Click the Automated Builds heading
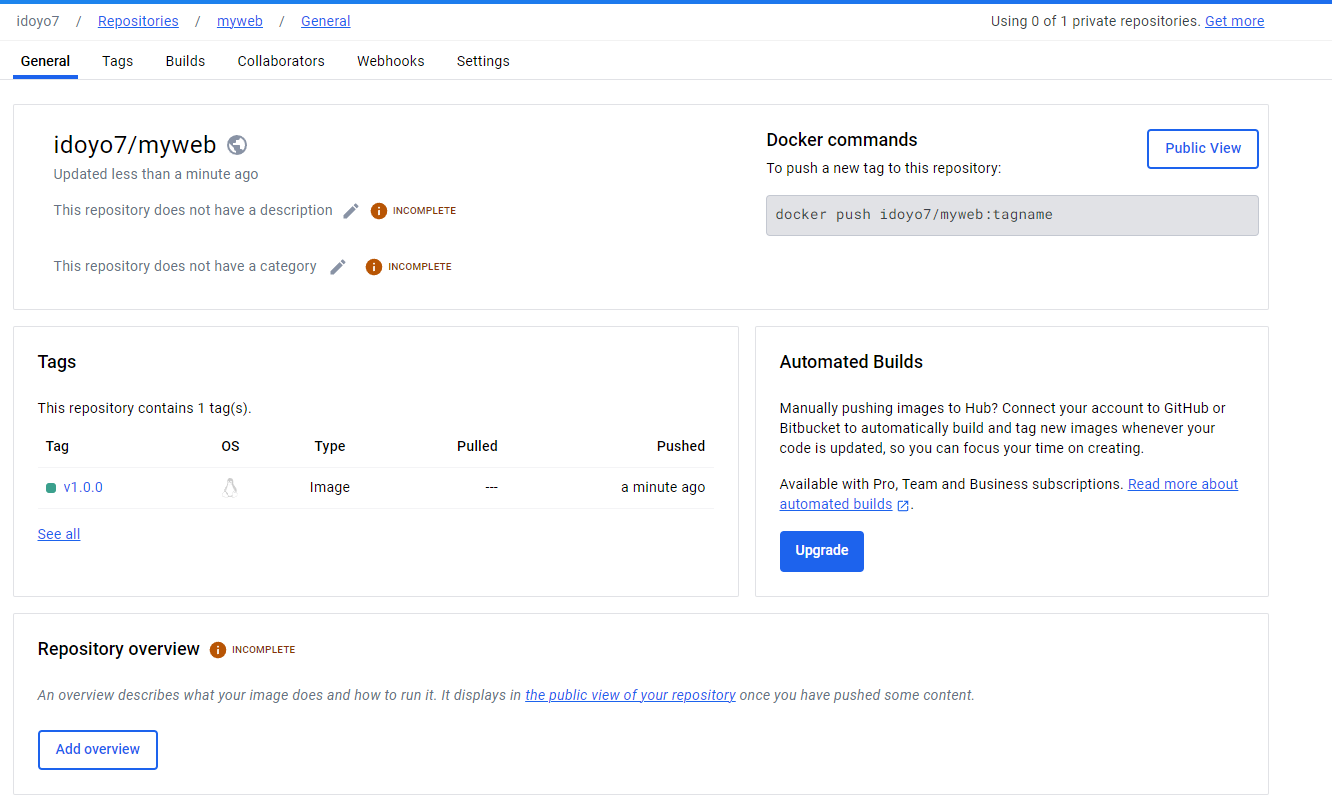Viewport: 1332px width, 800px height. pos(851,362)
